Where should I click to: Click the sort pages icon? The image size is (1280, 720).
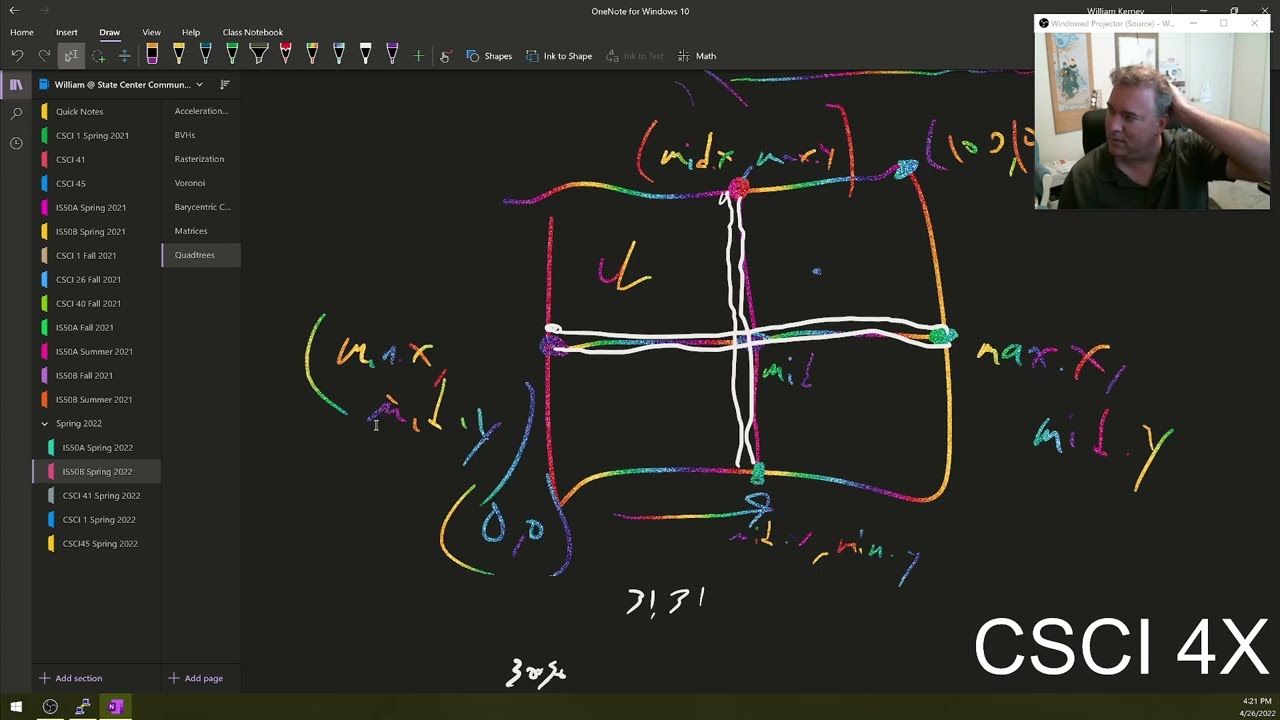coord(225,85)
